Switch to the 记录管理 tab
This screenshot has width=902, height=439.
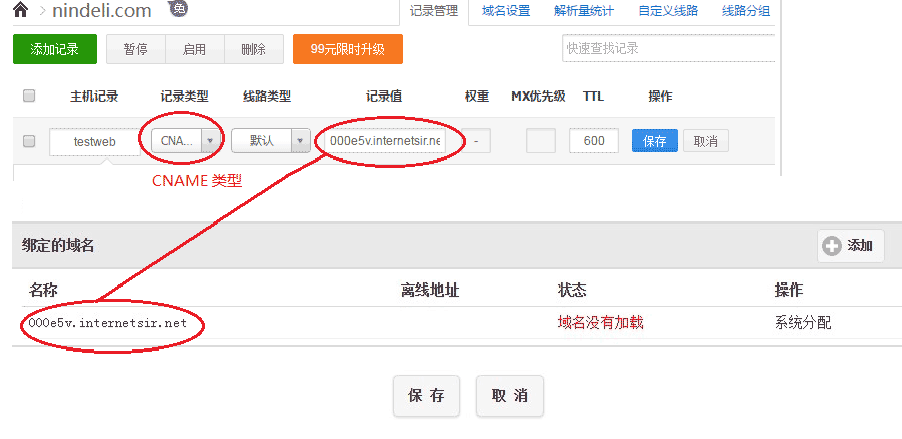click(x=433, y=11)
